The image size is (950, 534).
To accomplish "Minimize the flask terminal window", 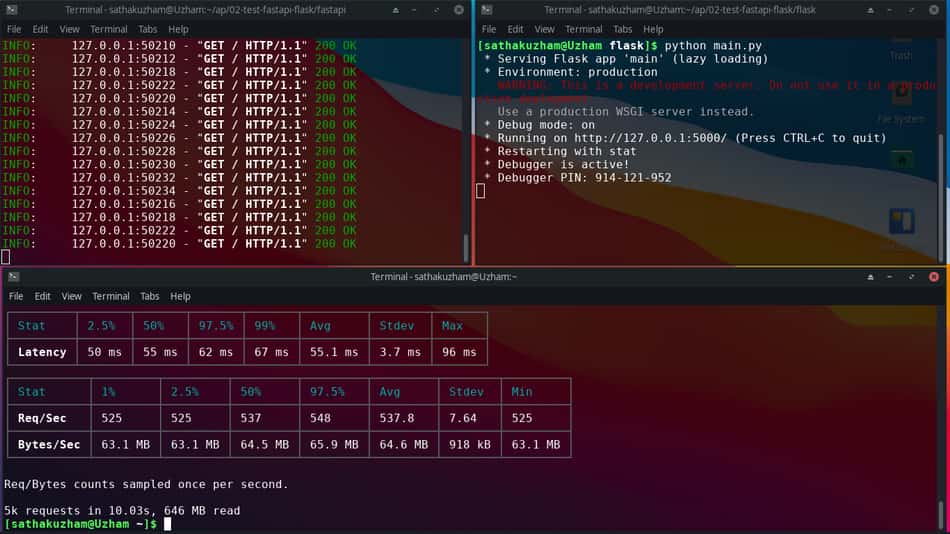I will [889, 10].
